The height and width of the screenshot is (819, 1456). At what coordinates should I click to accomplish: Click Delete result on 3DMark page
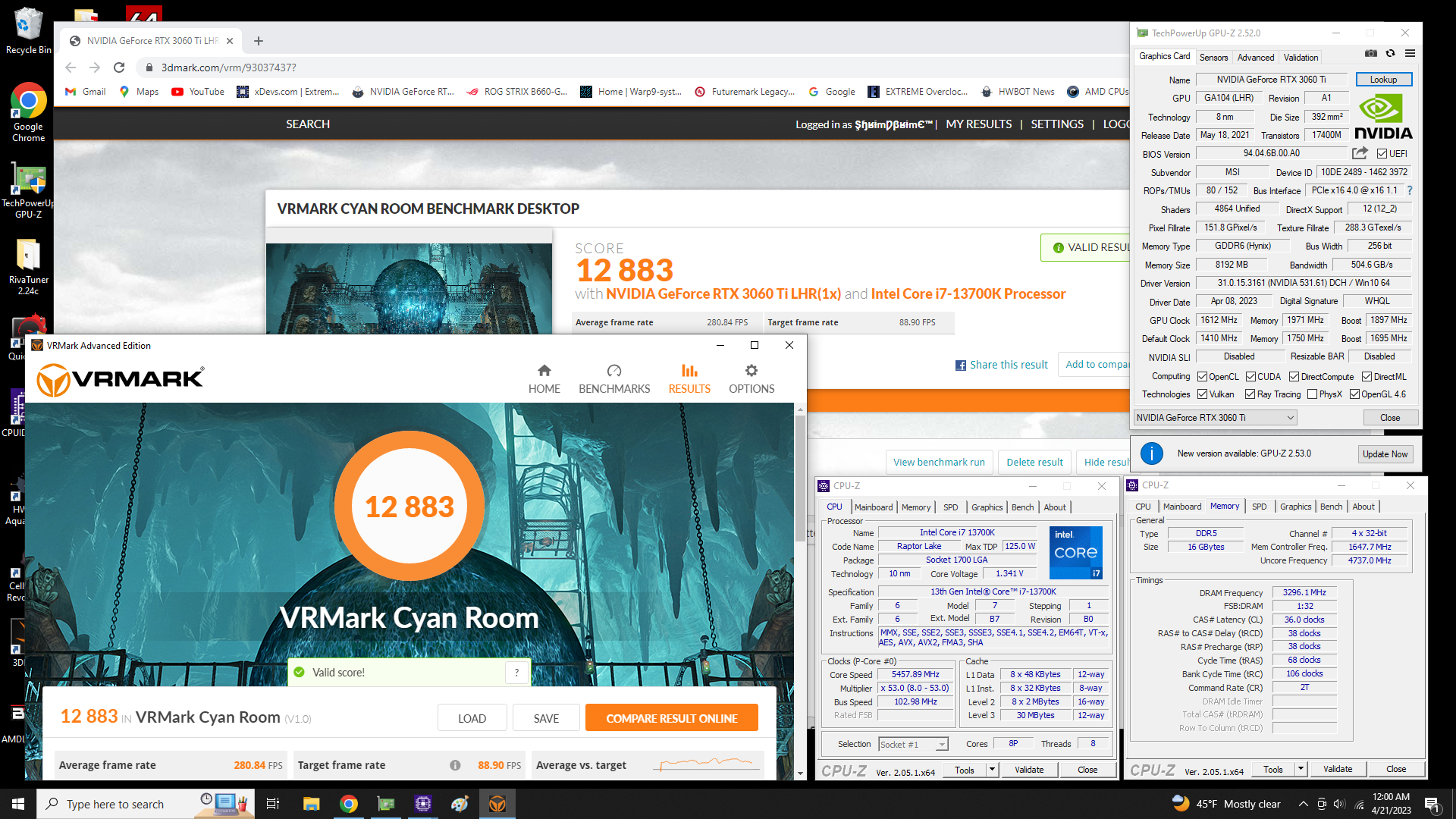coord(1034,463)
